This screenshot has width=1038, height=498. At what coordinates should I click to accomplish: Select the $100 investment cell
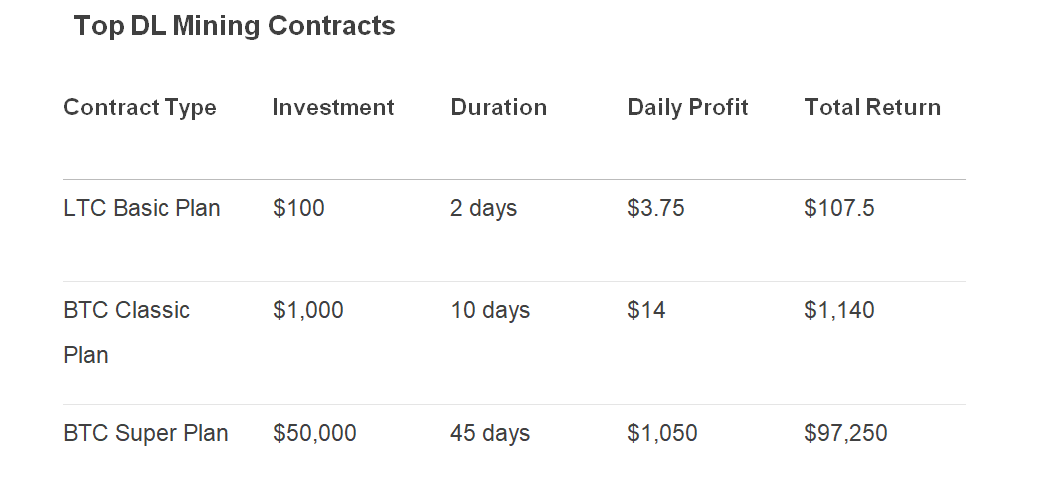pyautogui.click(x=299, y=208)
